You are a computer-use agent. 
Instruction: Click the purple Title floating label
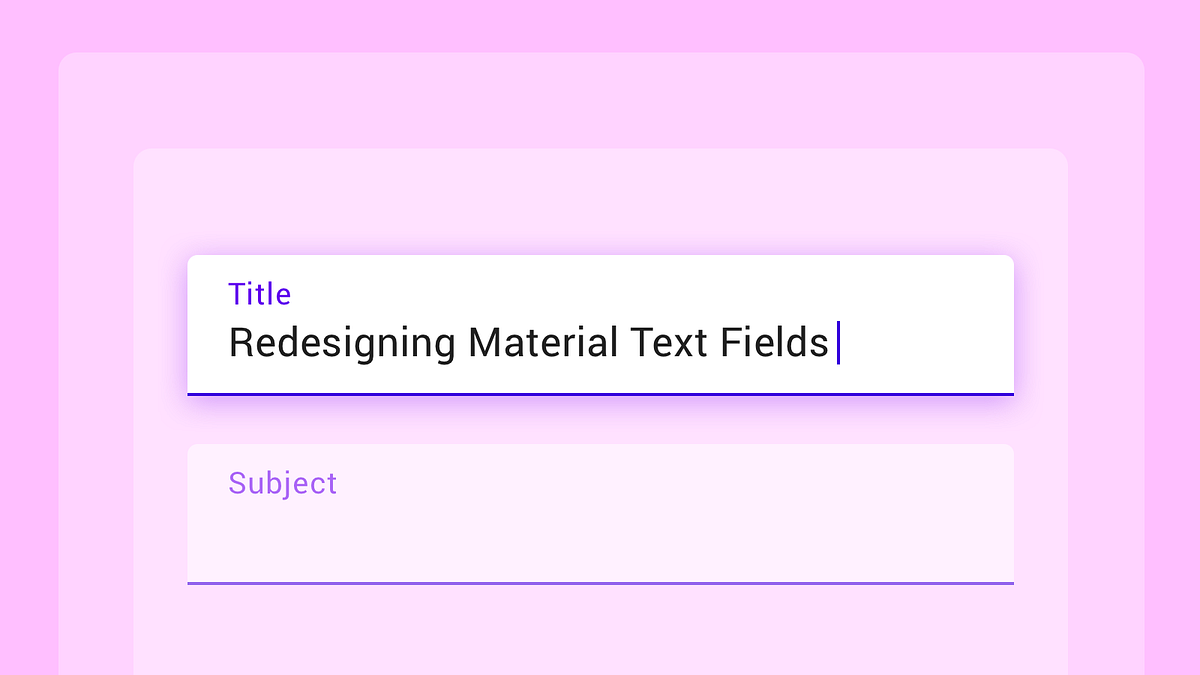tap(259, 293)
